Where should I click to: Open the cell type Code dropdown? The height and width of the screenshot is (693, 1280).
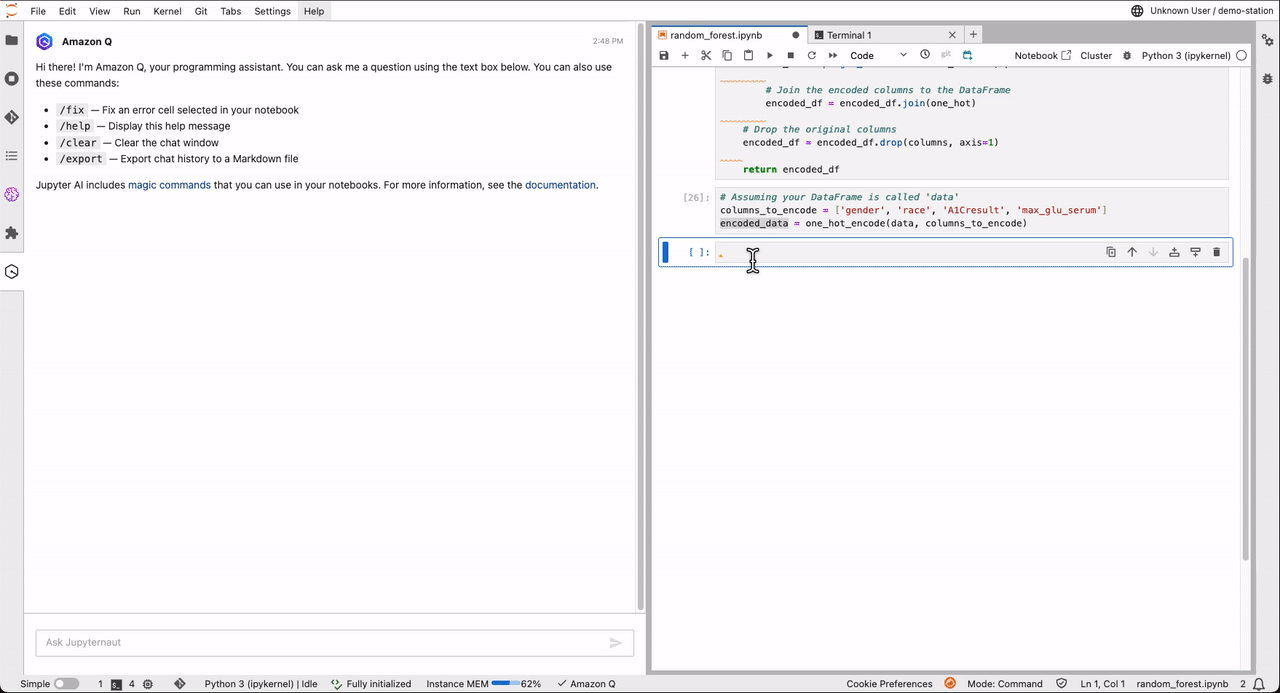[877, 56]
